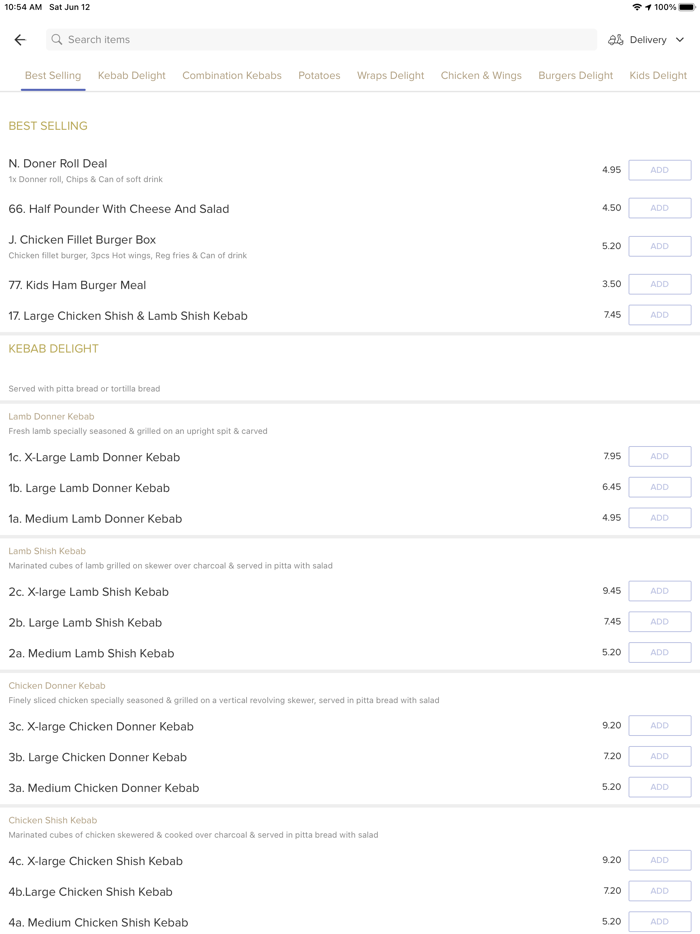Add Medium Lamb Shish Kebab

659,652
